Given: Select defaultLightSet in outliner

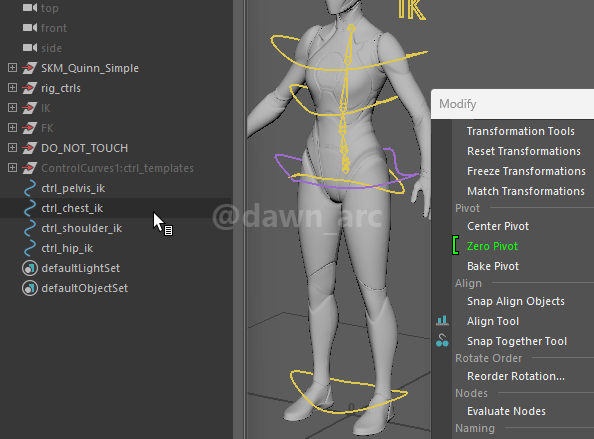Looking at the screenshot, I should (81, 268).
